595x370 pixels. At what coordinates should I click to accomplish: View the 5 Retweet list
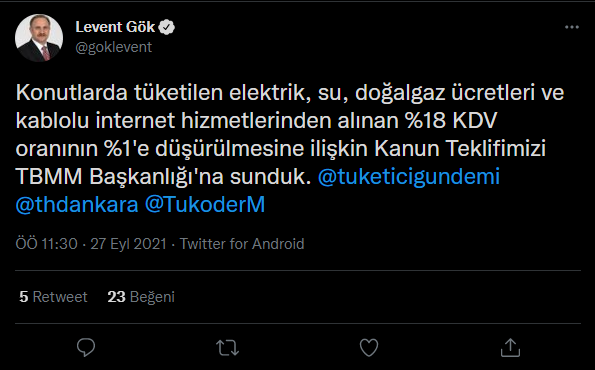click(x=53, y=297)
